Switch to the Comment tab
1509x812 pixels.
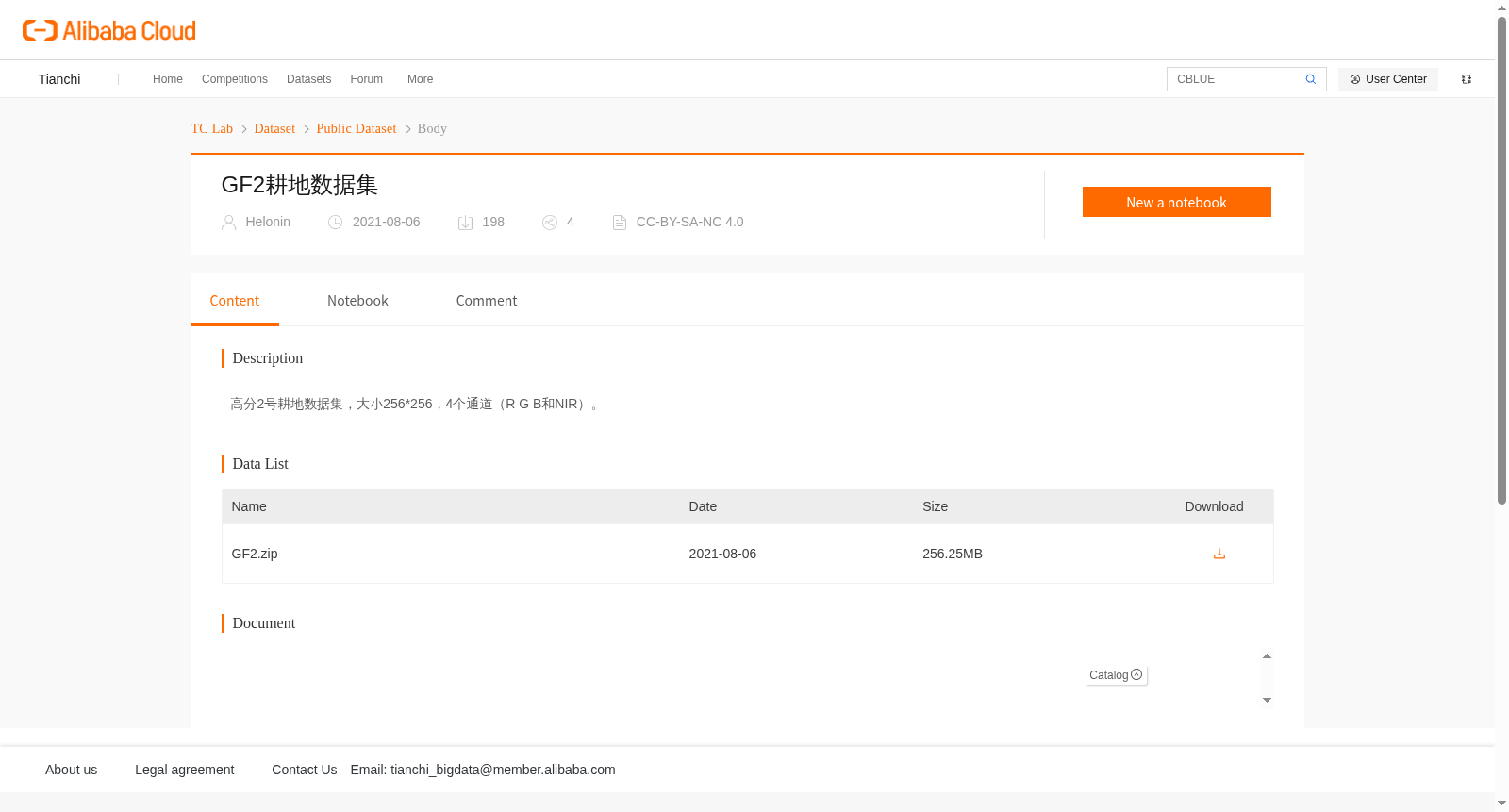487,301
